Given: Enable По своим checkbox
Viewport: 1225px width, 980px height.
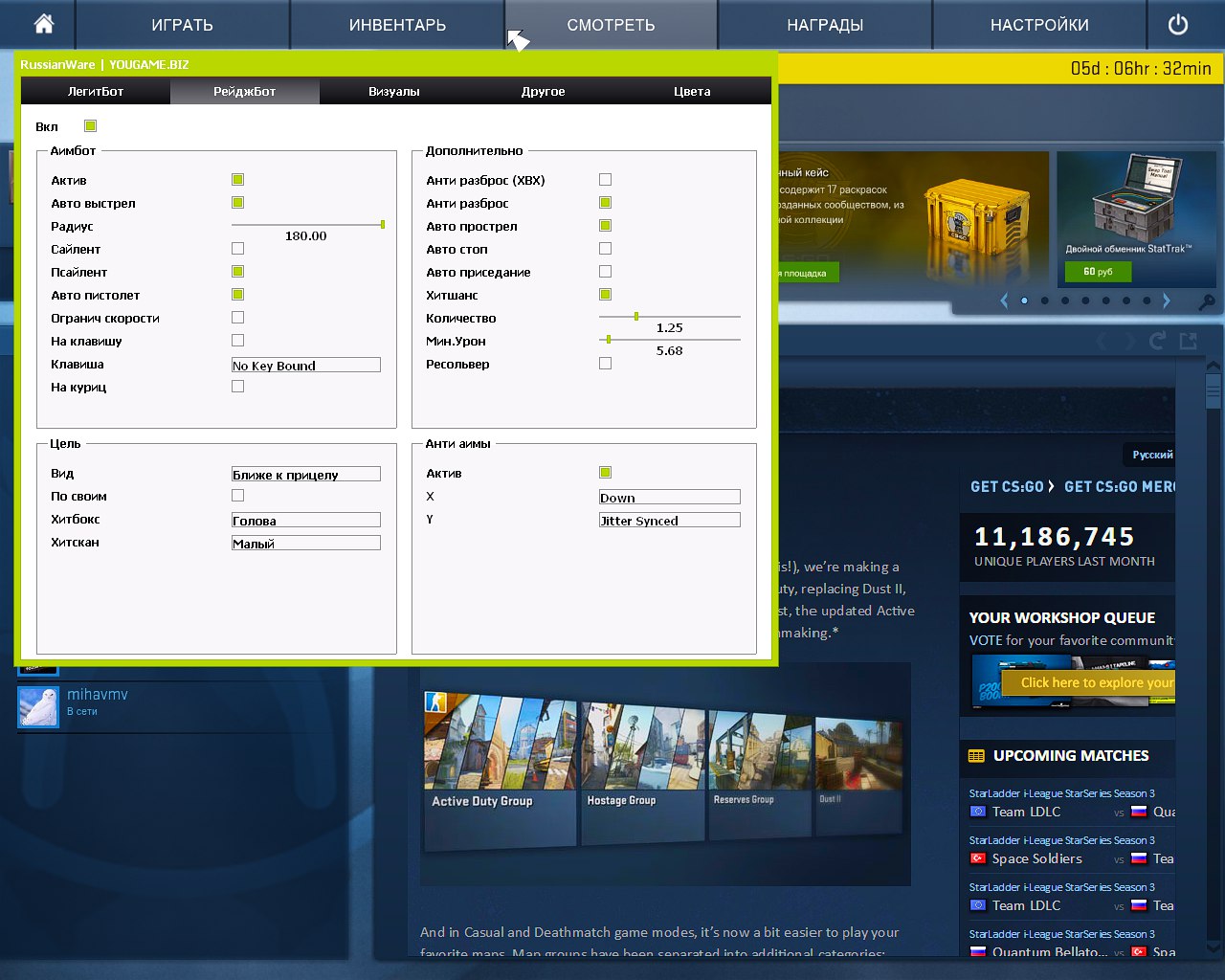Looking at the screenshot, I should 238,495.
